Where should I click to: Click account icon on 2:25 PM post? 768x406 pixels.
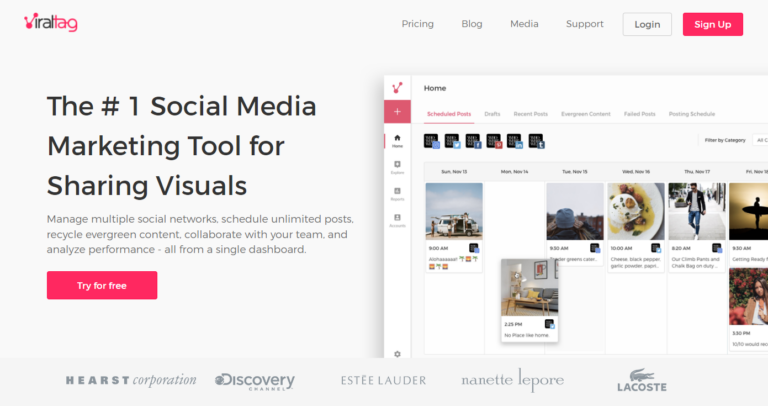click(x=550, y=324)
